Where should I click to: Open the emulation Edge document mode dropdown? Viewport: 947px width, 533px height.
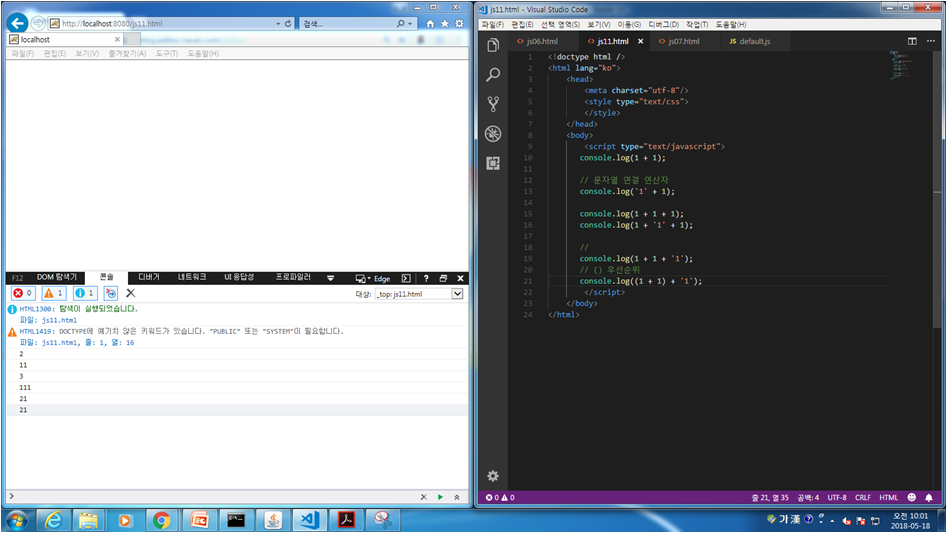[373, 278]
